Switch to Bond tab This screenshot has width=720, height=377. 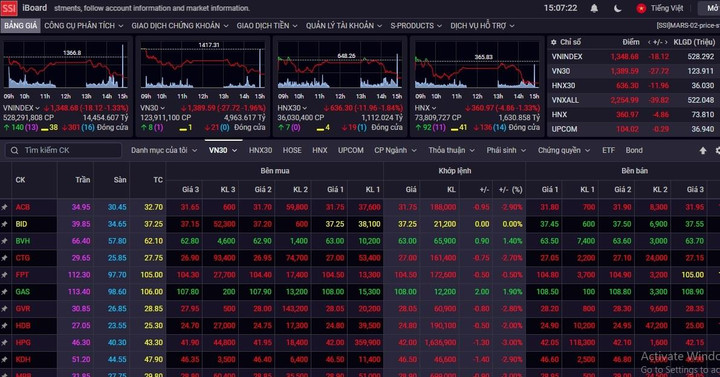pos(634,150)
